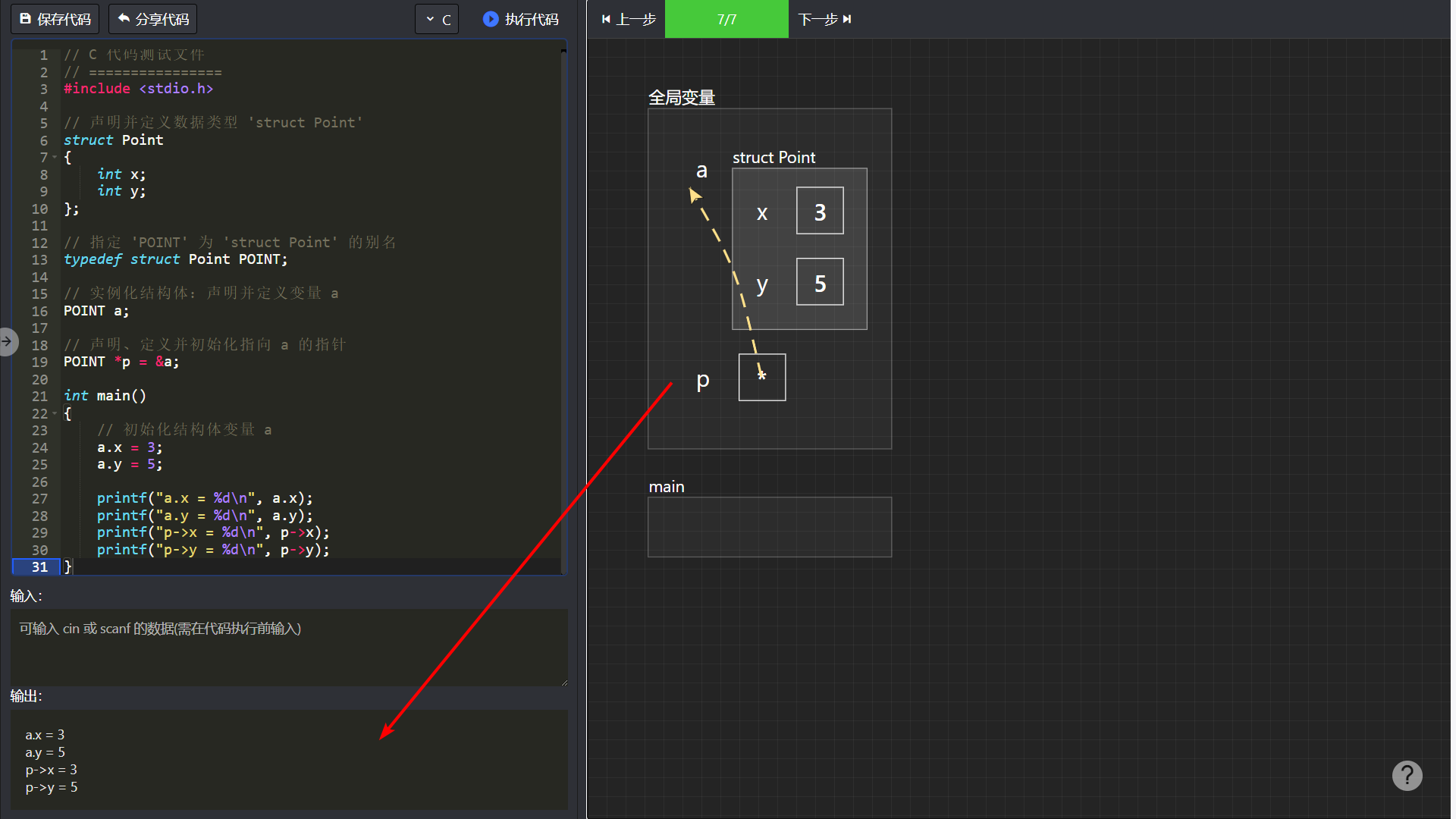Run the code with 执行代码

(x=521, y=19)
